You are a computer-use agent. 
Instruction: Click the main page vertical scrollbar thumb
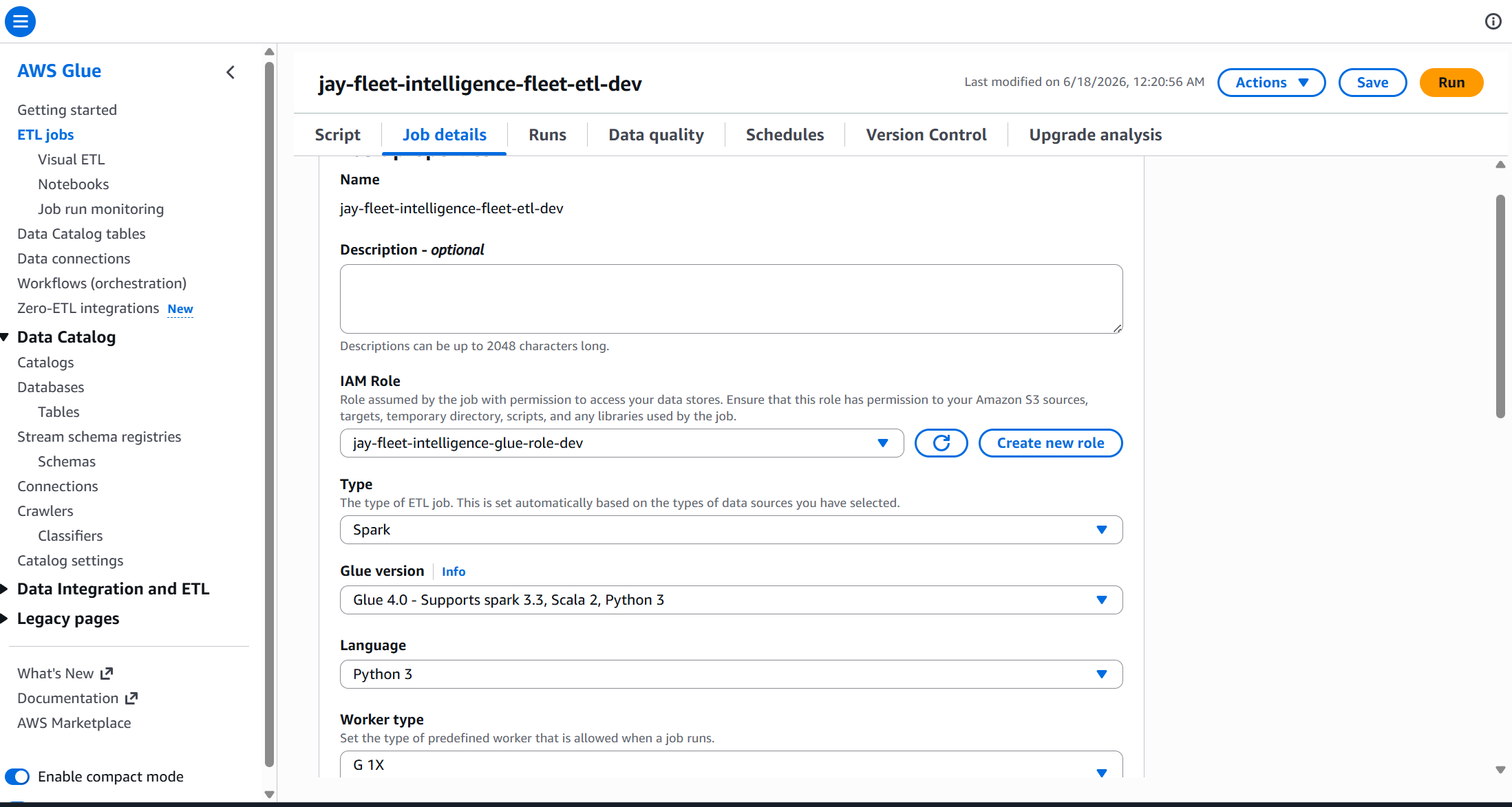[1500, 306]
